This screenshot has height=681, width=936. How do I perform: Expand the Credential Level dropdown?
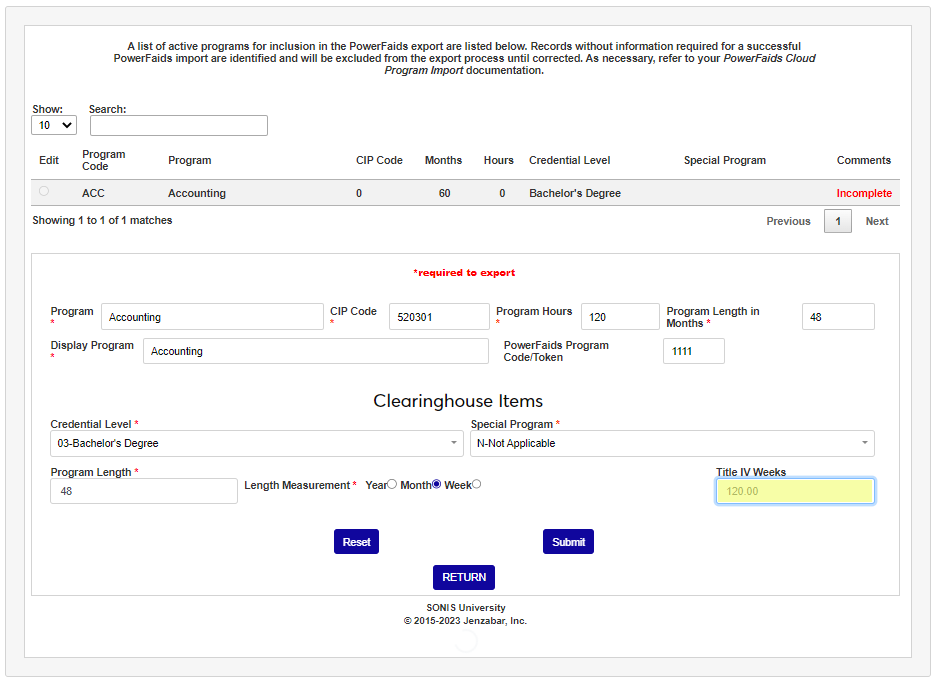(256, 443)
